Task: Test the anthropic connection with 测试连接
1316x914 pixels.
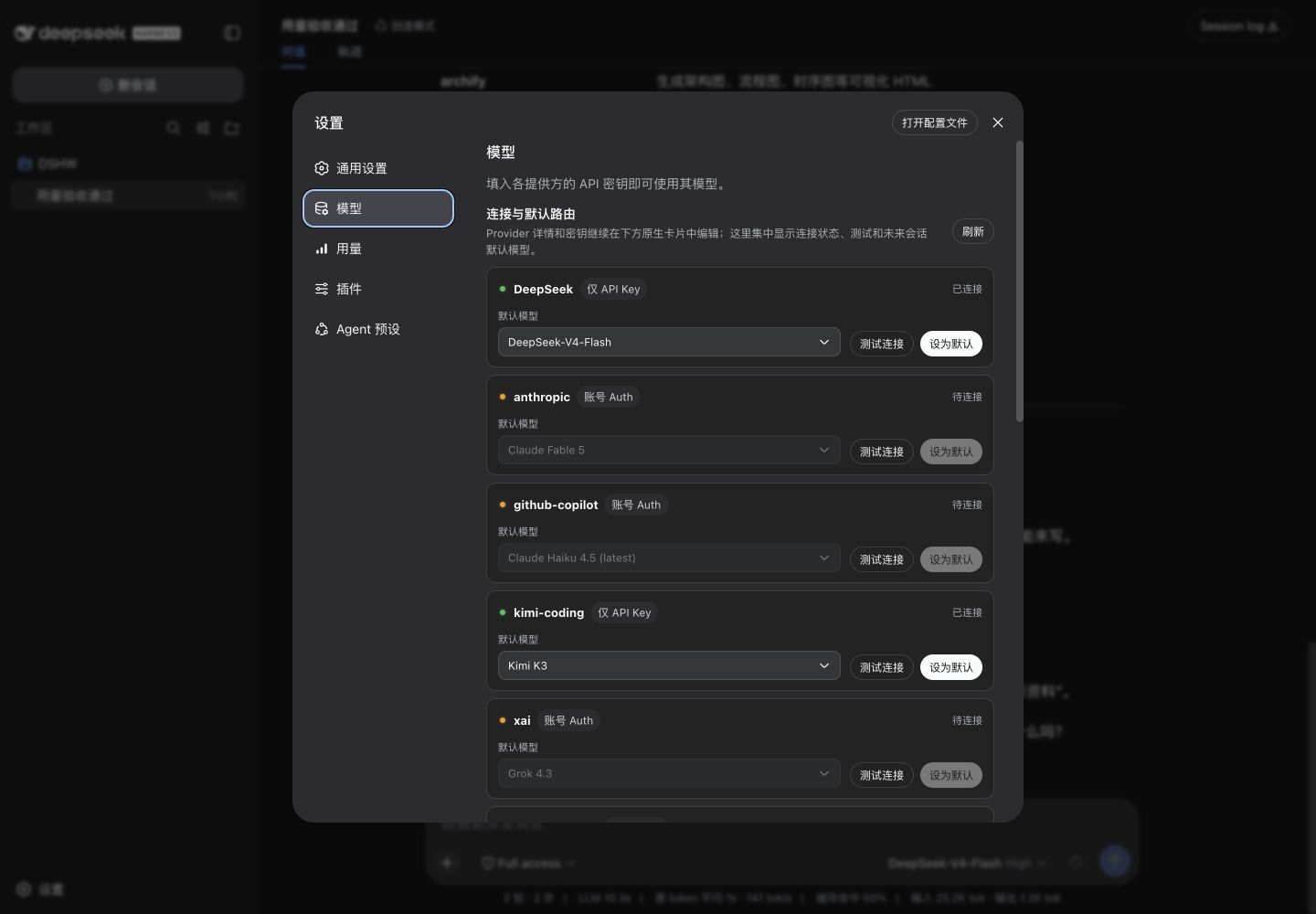Action: pos(882,452)
